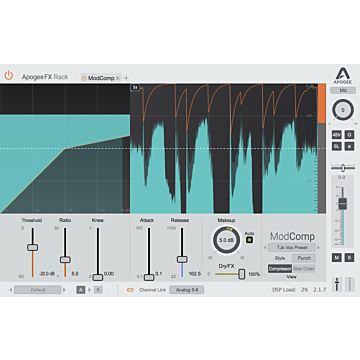Select the B comparison state

(x=98, y=290)
